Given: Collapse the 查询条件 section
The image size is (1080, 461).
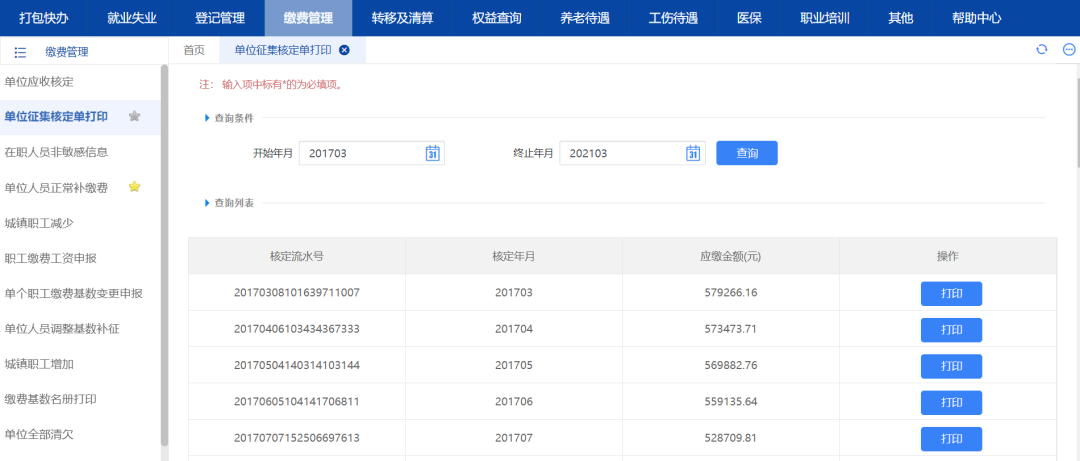Looking at the screenshot, I should 207,118.
